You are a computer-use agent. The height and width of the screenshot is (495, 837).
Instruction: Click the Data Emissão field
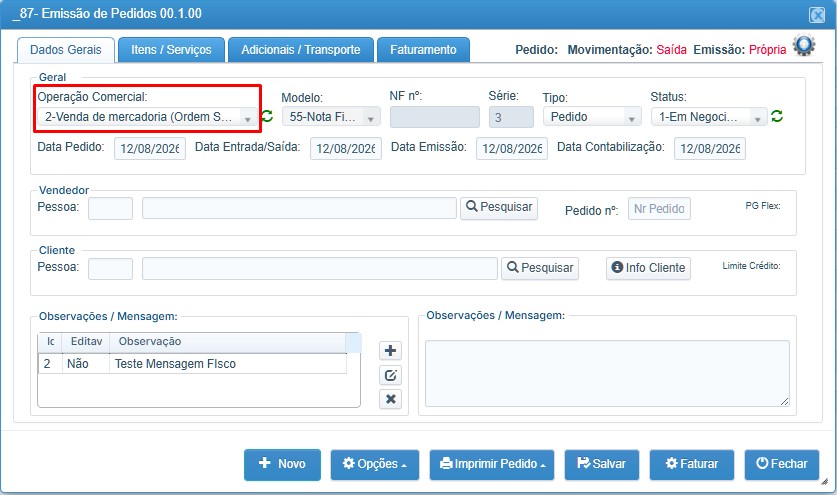click(x=512, y=148)
